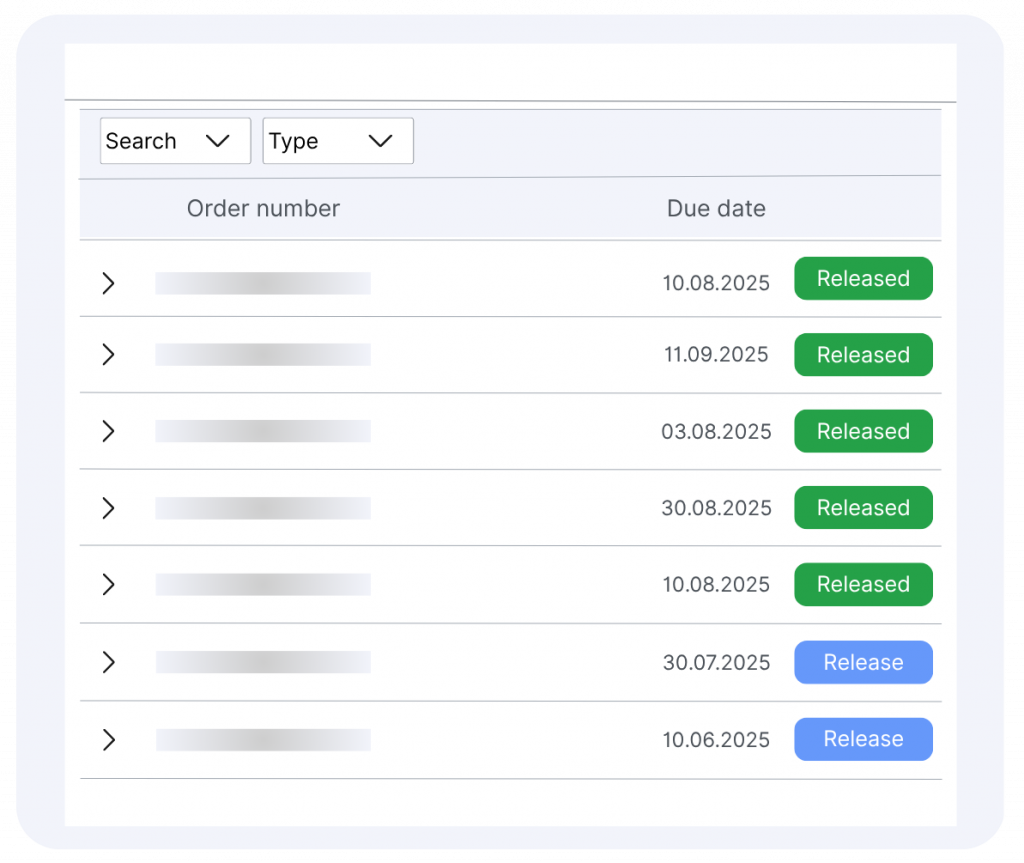Open the Search dropdown

(175, 141)
